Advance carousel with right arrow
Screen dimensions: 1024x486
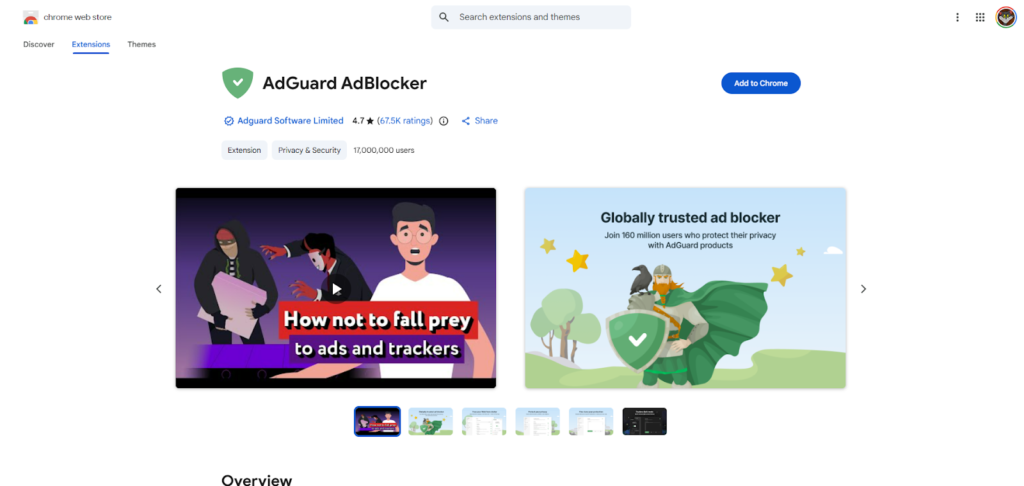(x=863, y=289)
